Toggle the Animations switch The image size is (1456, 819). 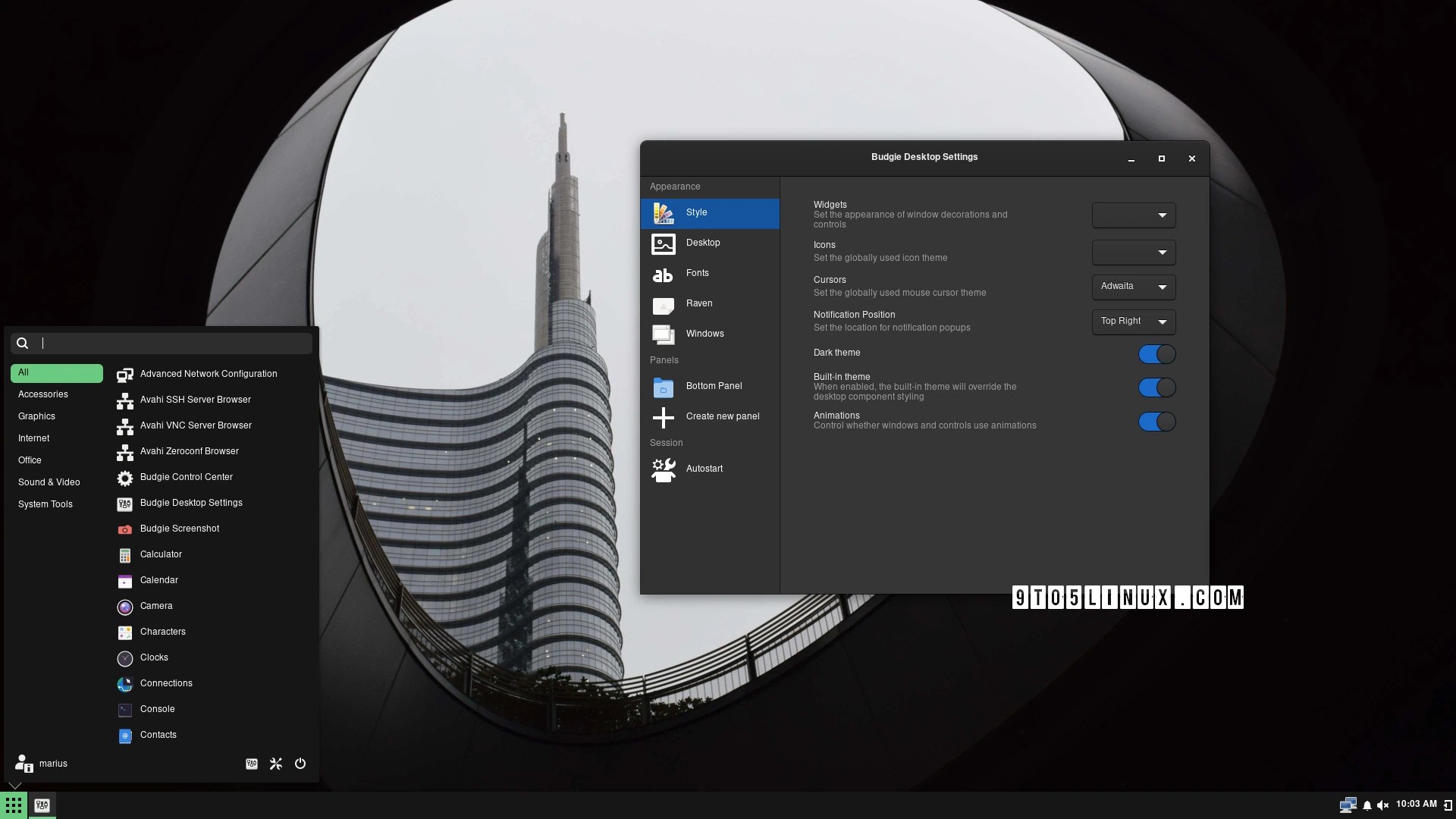pyautogui.click(x=1156, y=422)
